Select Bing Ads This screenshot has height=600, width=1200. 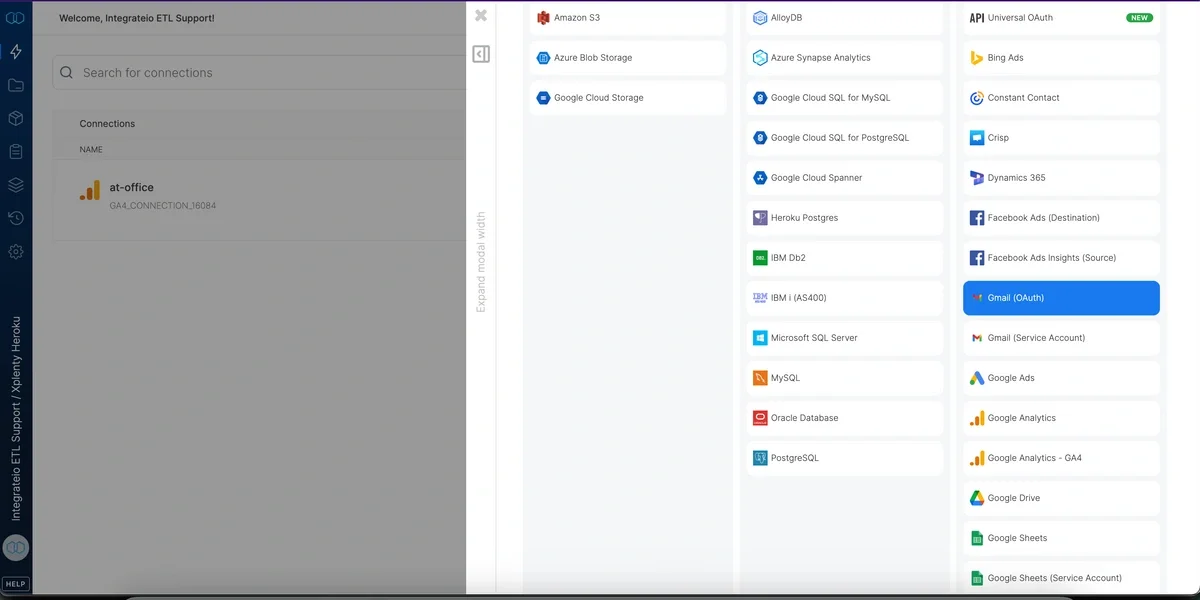pyautogui.click(x=1061, y=58)
